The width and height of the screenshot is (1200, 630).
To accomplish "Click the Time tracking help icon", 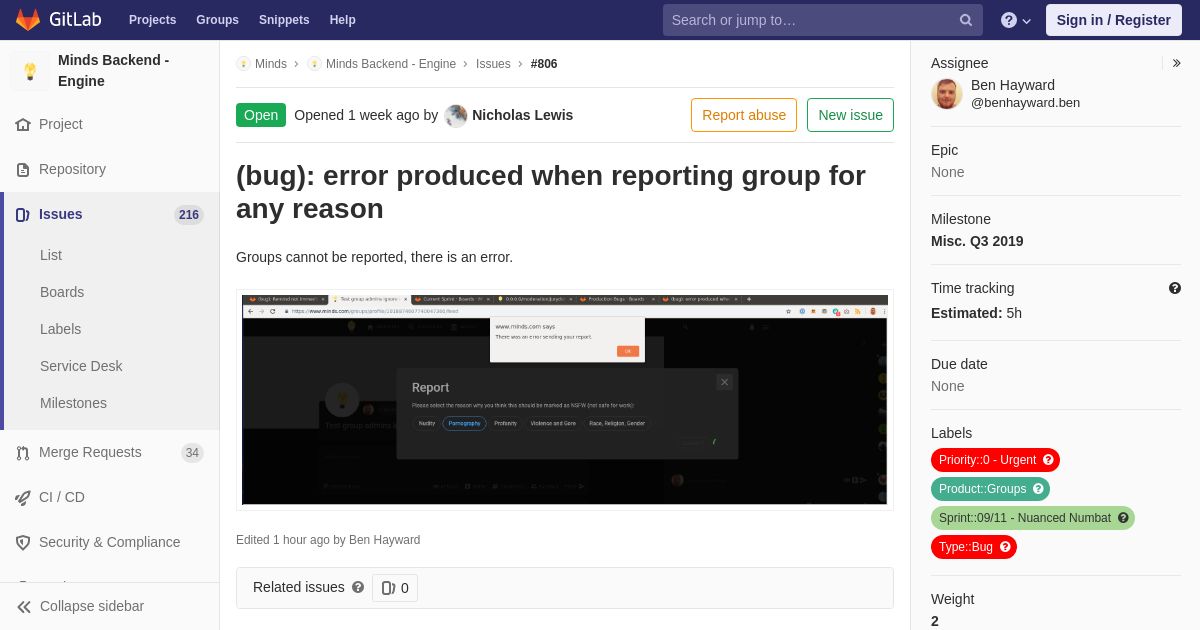I will 1175,288.
